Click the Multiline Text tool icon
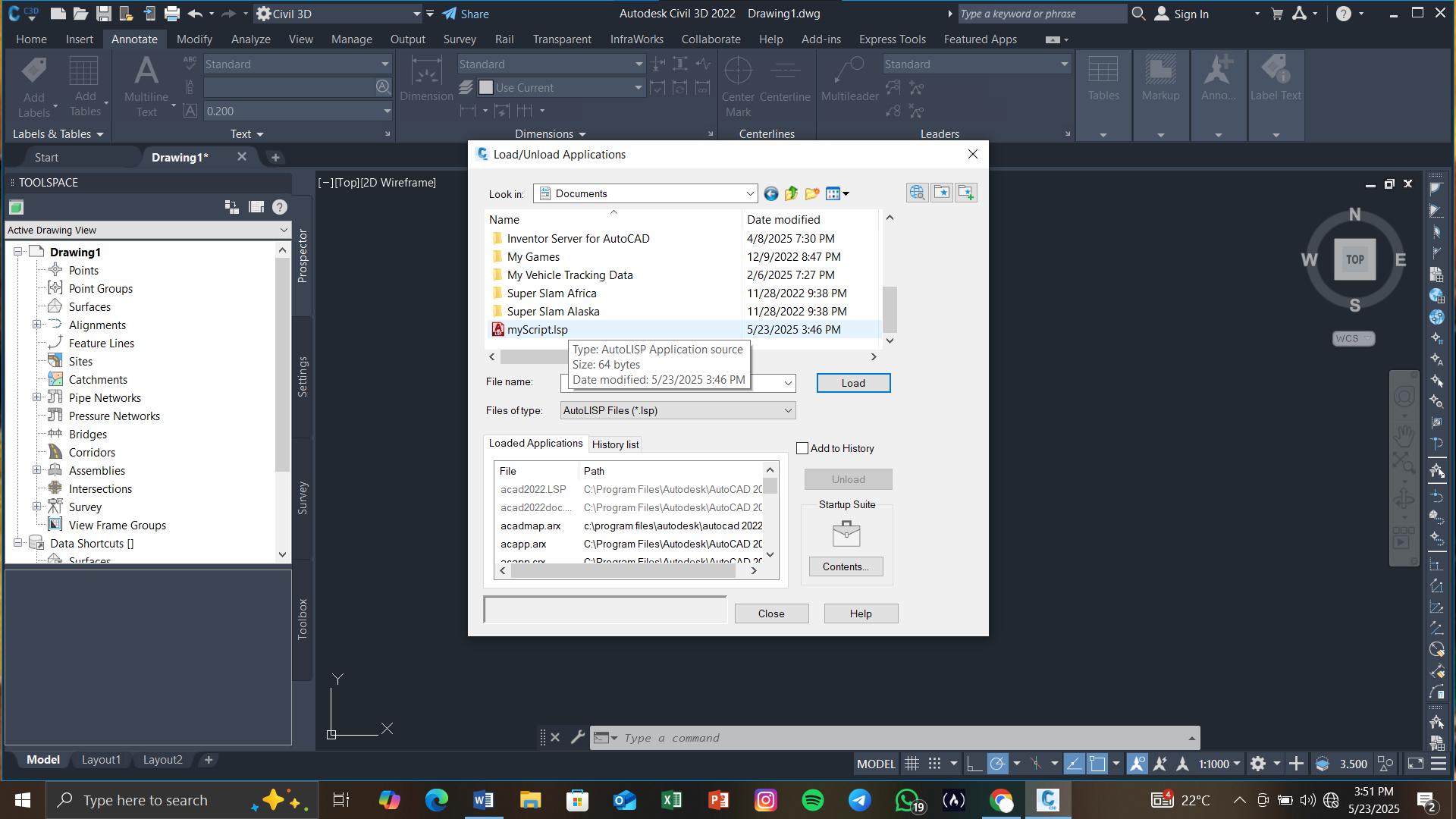This screenshot has height=819, width=1456. 146,72
